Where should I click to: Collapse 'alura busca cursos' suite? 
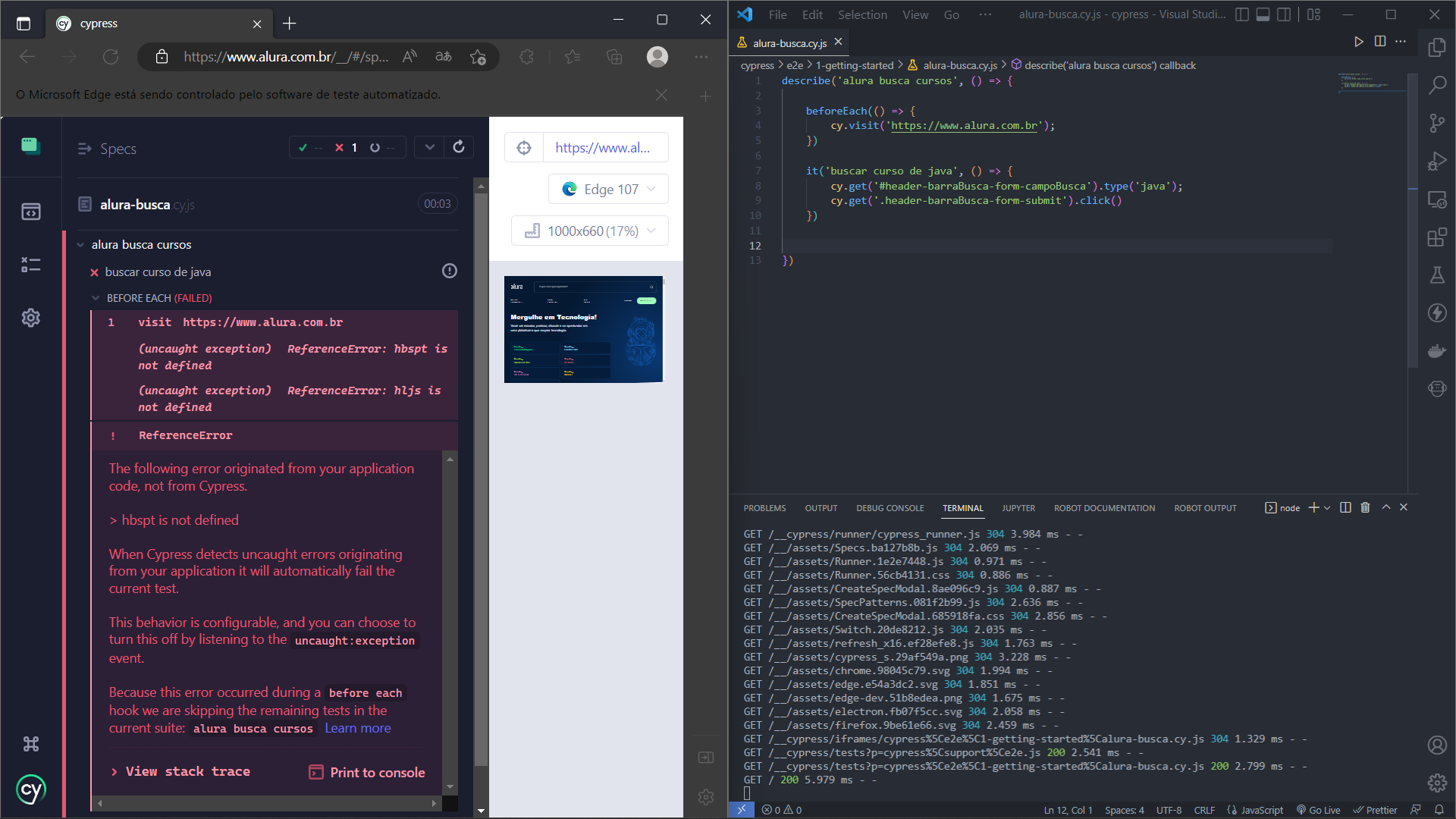point(80,245)
